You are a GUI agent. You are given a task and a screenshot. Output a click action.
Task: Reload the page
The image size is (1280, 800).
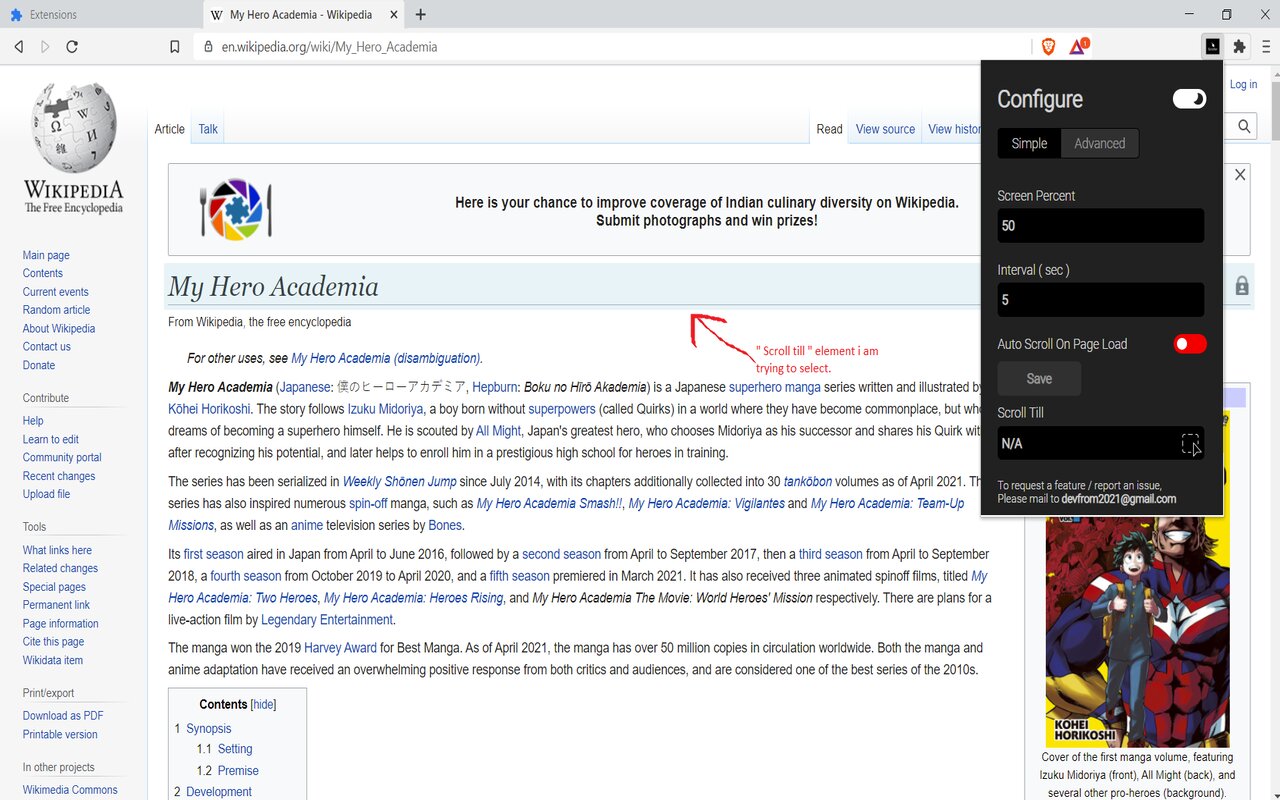[x=72, y=47]
